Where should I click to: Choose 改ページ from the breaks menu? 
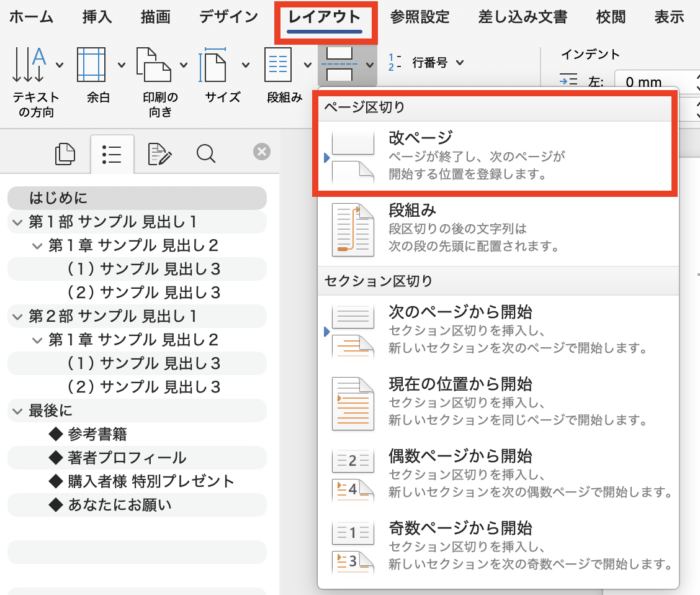point(498,157)
